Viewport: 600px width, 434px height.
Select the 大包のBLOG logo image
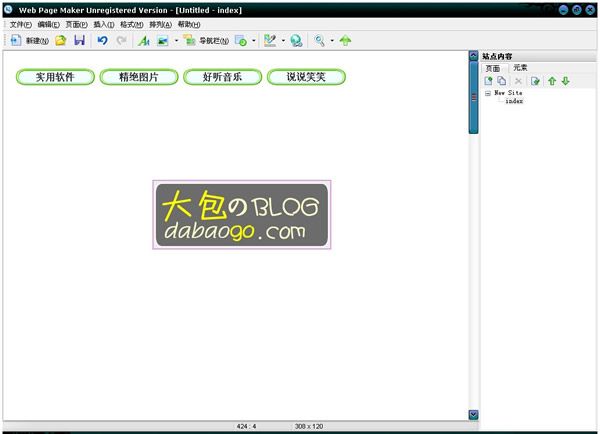click(242, 215)
